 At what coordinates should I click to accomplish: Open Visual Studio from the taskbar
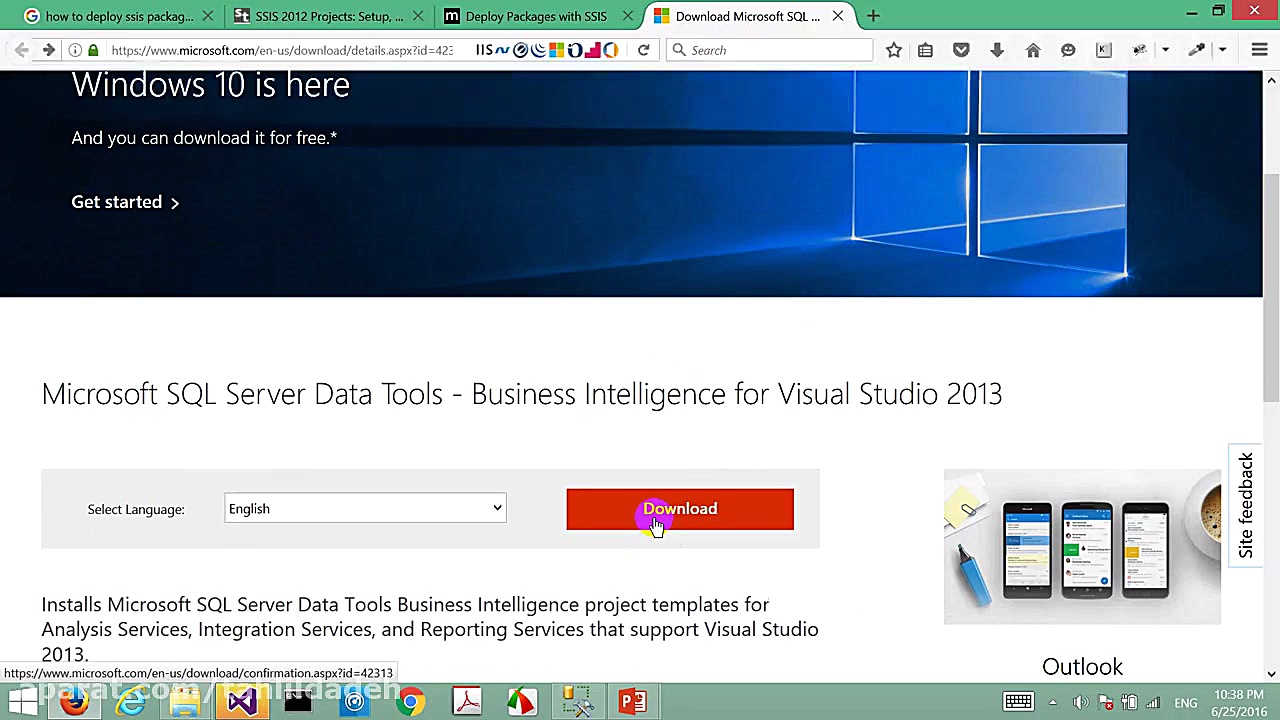click(x=242, y=702)
